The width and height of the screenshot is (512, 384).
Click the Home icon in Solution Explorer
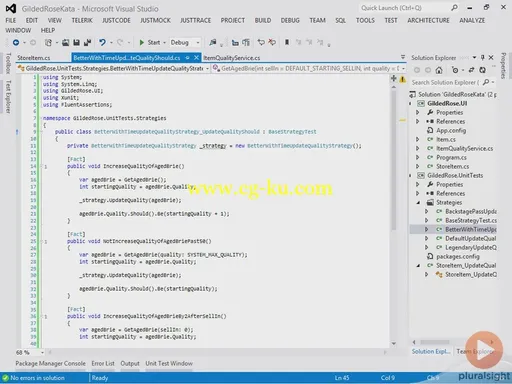[439, 70]
